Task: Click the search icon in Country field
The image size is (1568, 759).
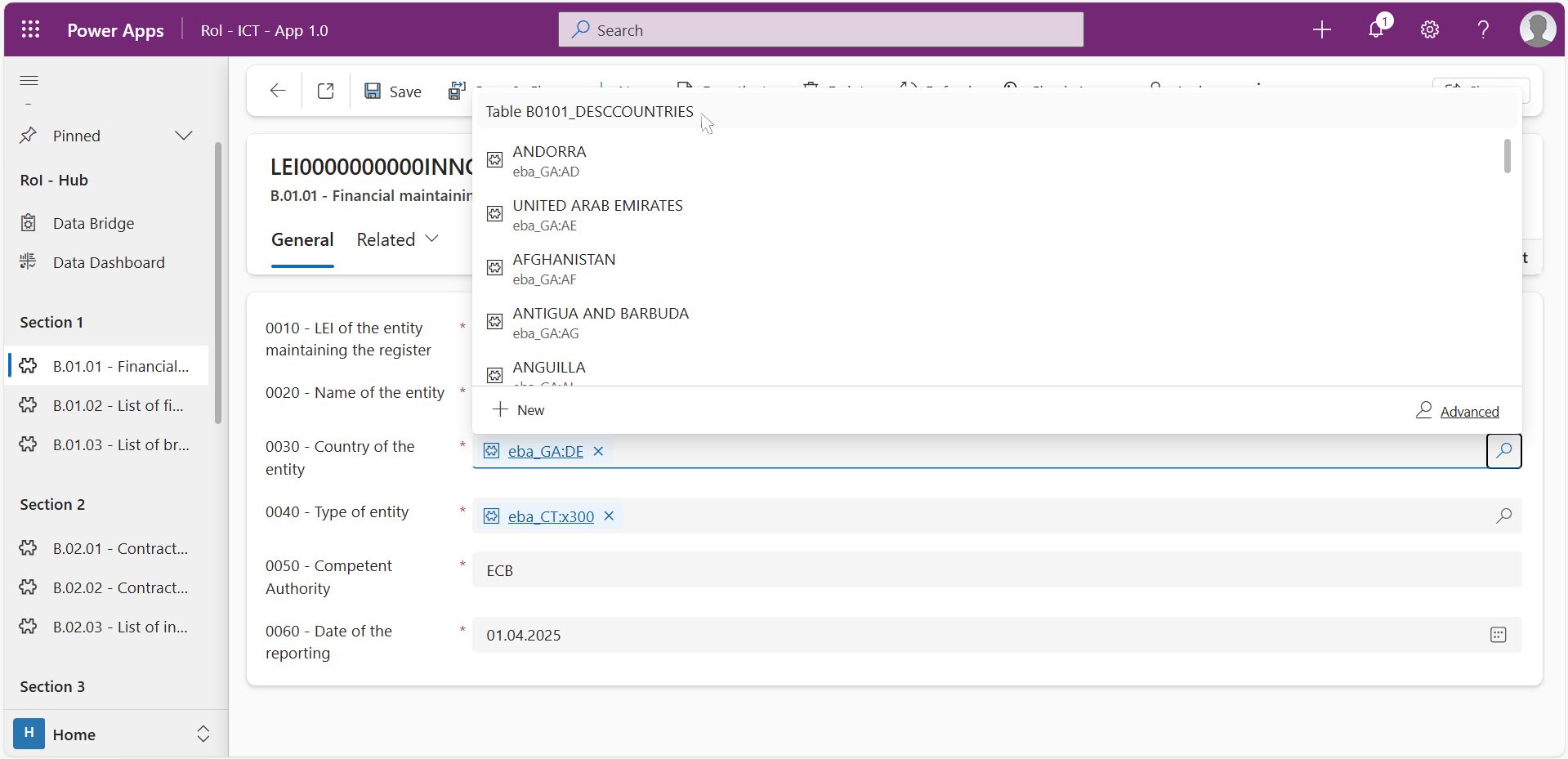Action: [1503, 451]
